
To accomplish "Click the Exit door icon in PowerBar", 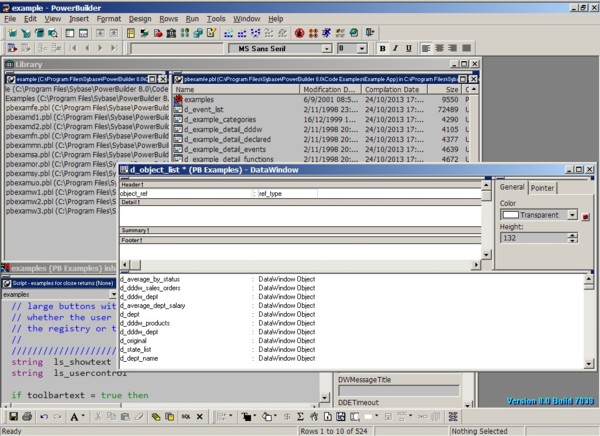I will click(x=369, y=33).
